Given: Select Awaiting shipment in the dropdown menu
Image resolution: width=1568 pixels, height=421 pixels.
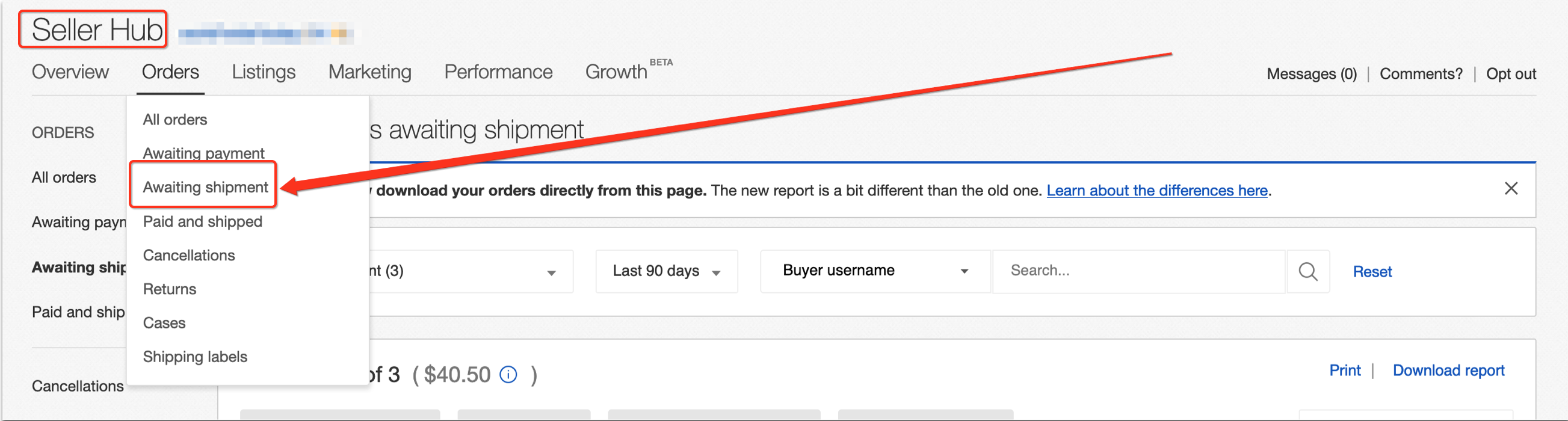Looking at the screenshot, I should [x=206, y=188].
